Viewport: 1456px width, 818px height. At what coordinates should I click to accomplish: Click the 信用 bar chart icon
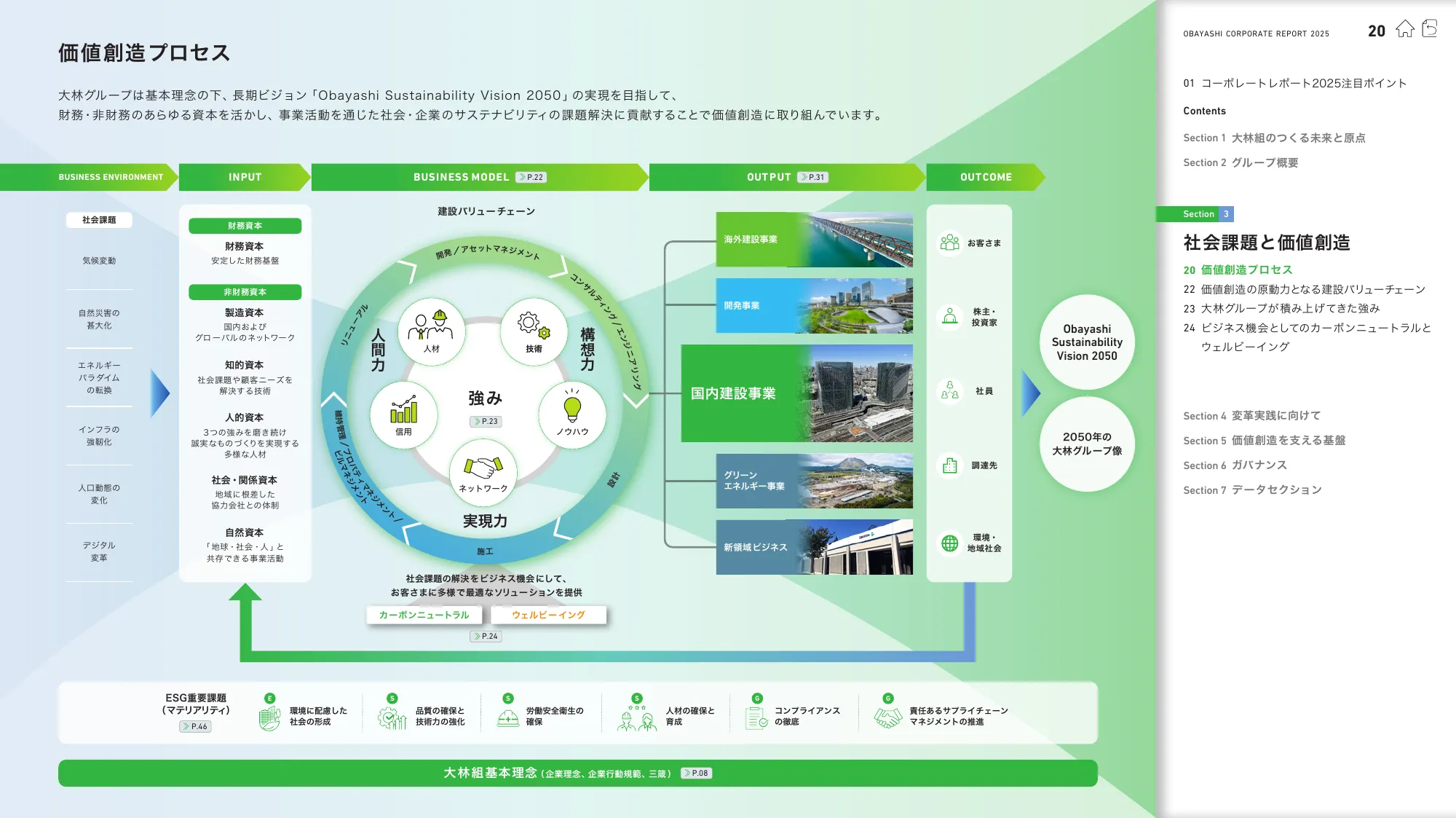[403, 411]
